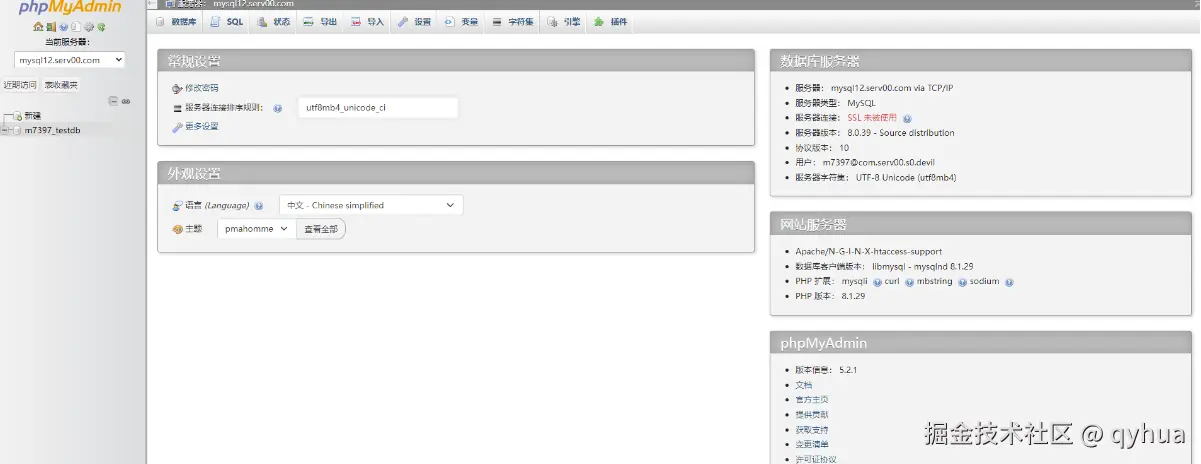This screenshot has height=464, width=1201.
Task: Click the green reload navigation icon
Action: tap(101, 27)
